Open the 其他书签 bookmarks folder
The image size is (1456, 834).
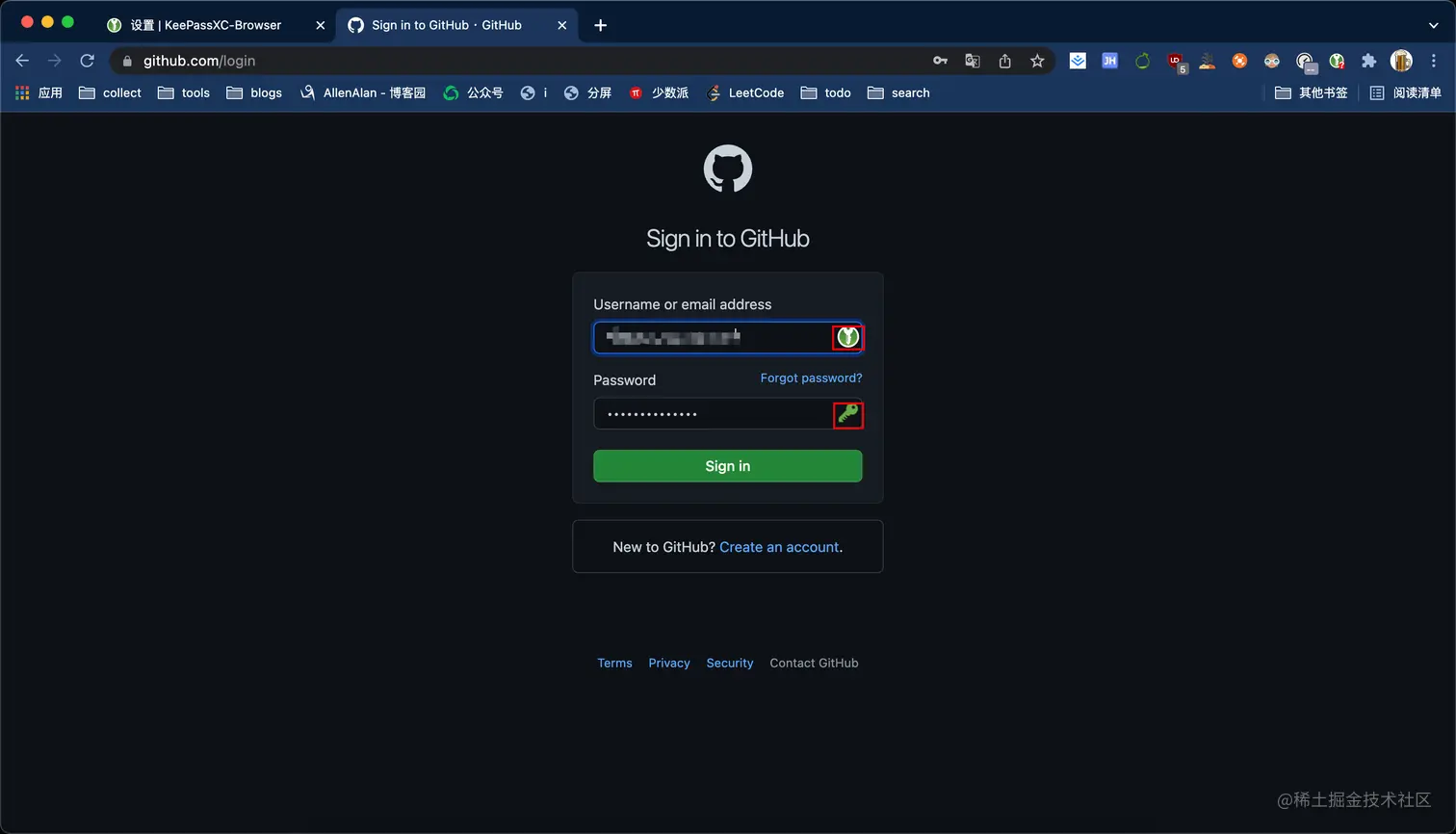click(1311, 93)
